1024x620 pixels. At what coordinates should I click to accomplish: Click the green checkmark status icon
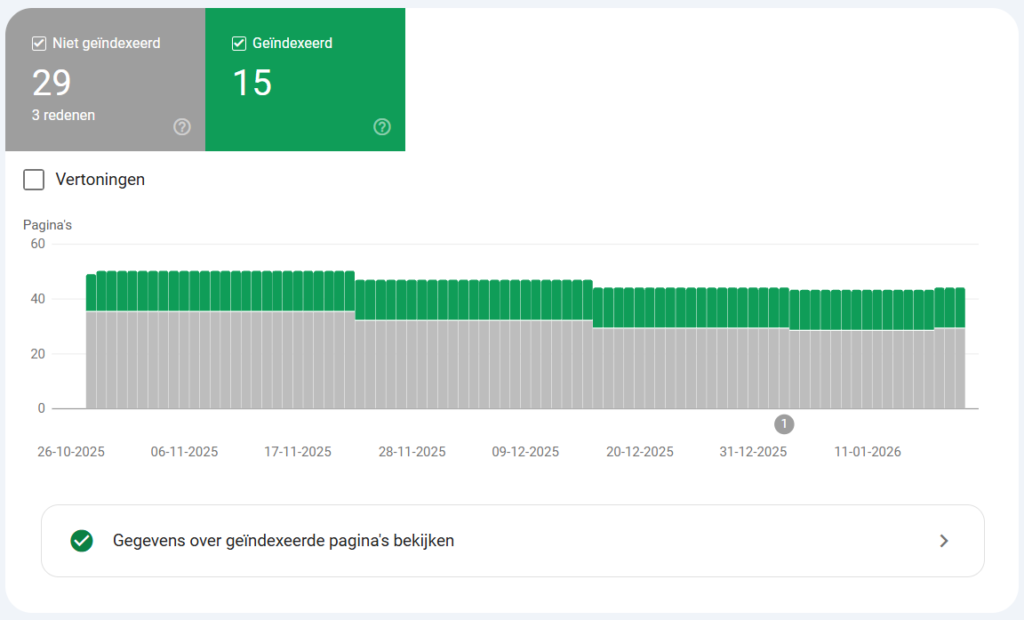(x=83, y=540)
